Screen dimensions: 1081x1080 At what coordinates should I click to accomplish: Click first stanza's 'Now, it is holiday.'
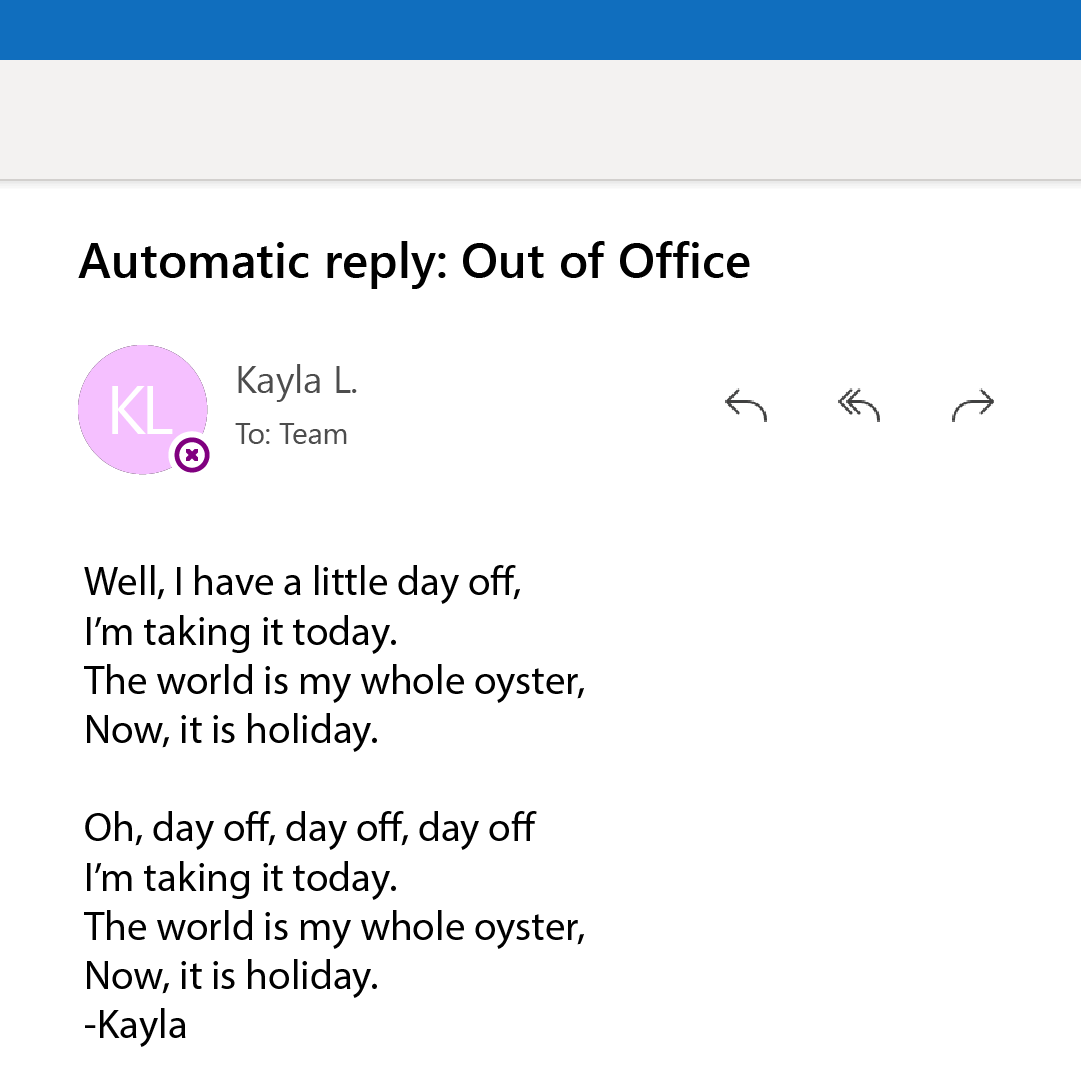[232, 730]
